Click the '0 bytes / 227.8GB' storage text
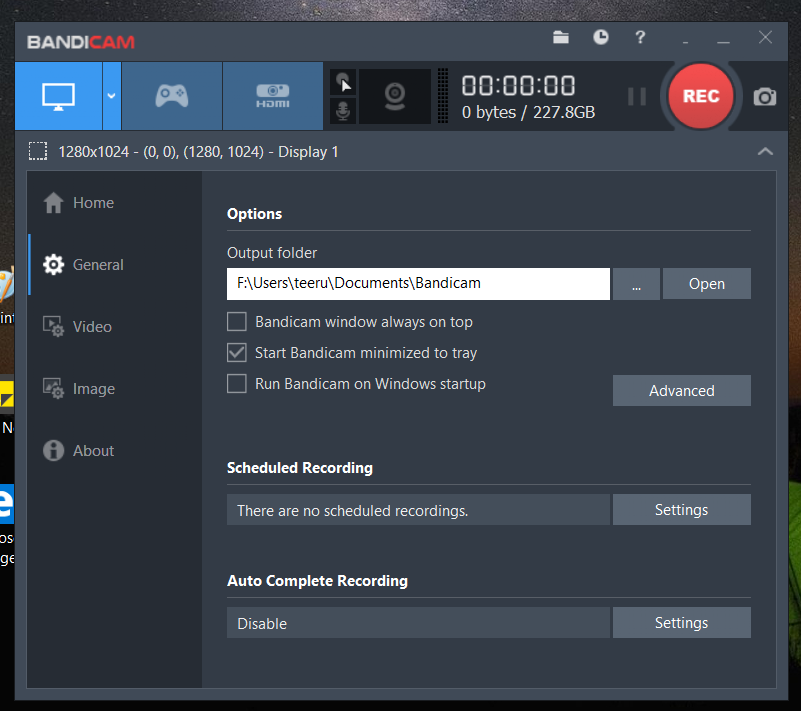 (x=528, y=112)
